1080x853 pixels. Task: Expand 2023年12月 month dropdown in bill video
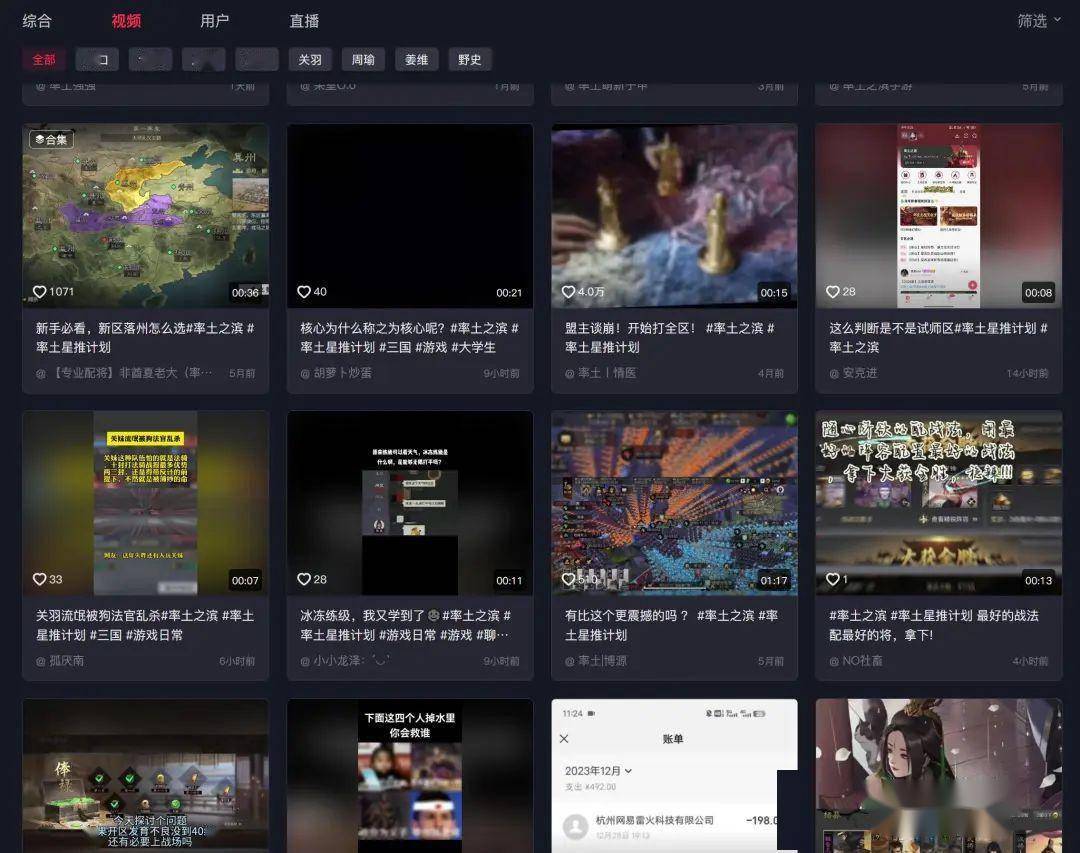(598, 771)
